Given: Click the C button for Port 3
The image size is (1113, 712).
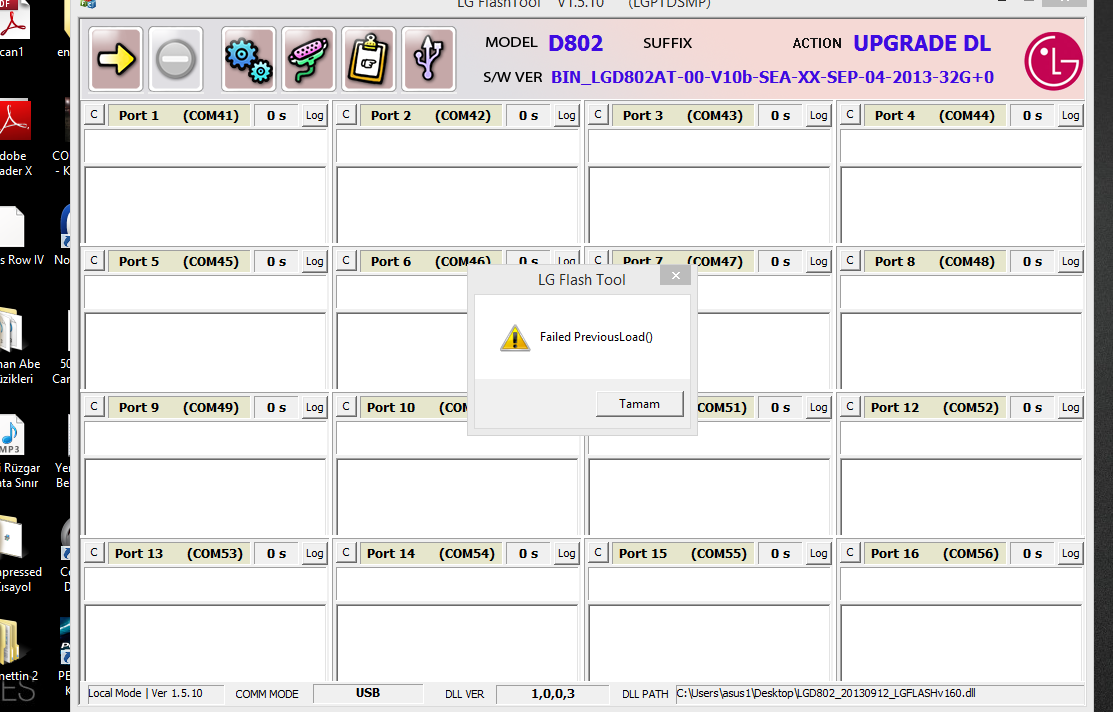Looking at the screenshot, I should [598, 115].
